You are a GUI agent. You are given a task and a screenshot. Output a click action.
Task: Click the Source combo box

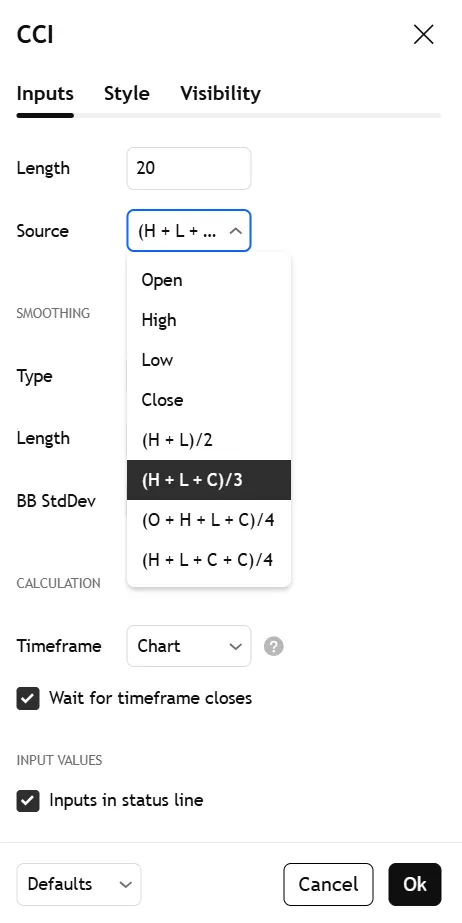tap(189, 231)
